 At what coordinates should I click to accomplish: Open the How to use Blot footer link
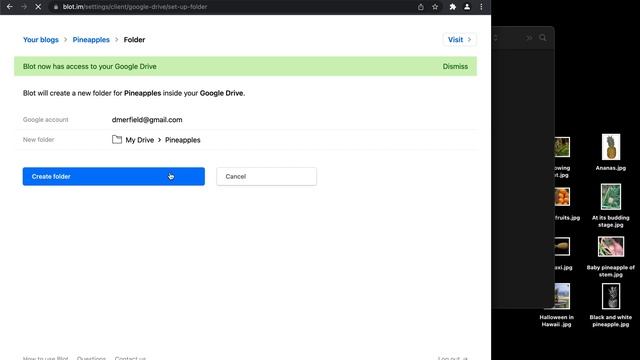pyautogui.click(x=45, y=358)
